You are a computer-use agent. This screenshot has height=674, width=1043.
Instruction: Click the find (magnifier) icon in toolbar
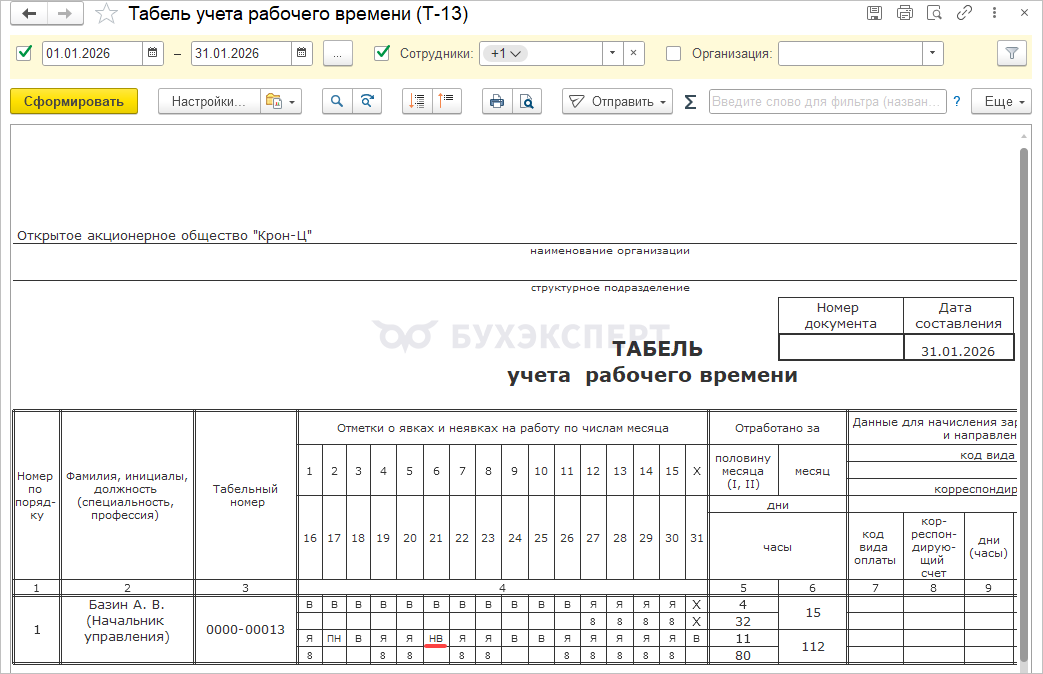pos(337,101)
